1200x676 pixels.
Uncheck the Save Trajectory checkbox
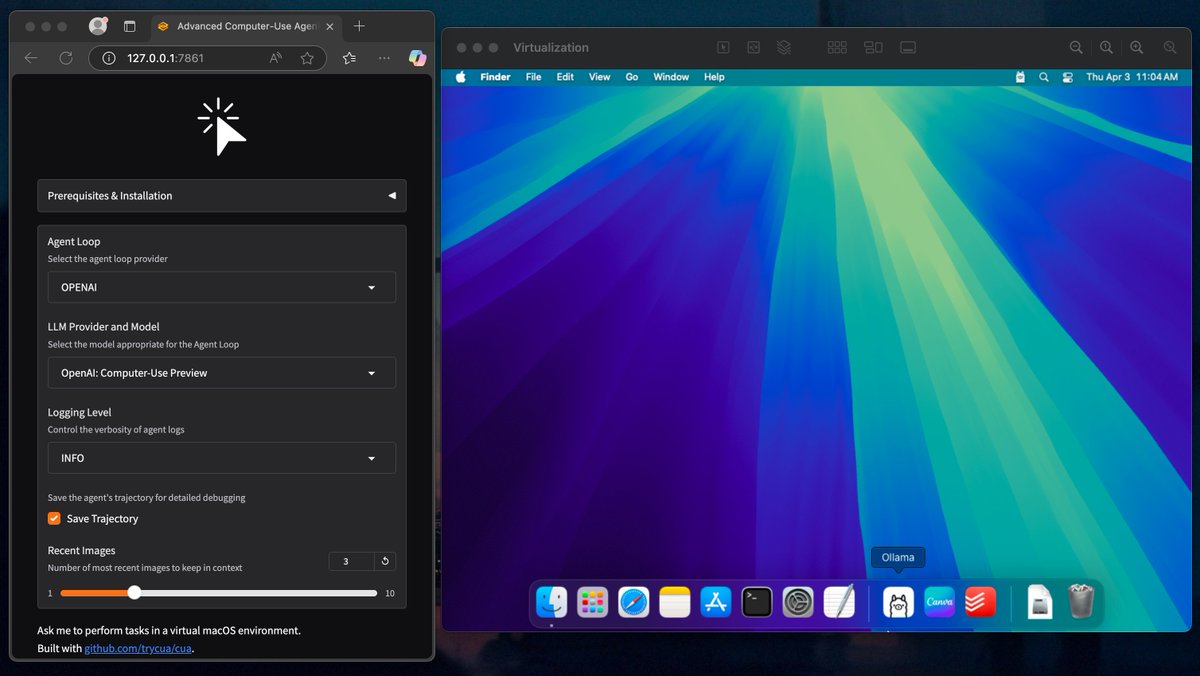pyautogui.click(x=54, y=518)
